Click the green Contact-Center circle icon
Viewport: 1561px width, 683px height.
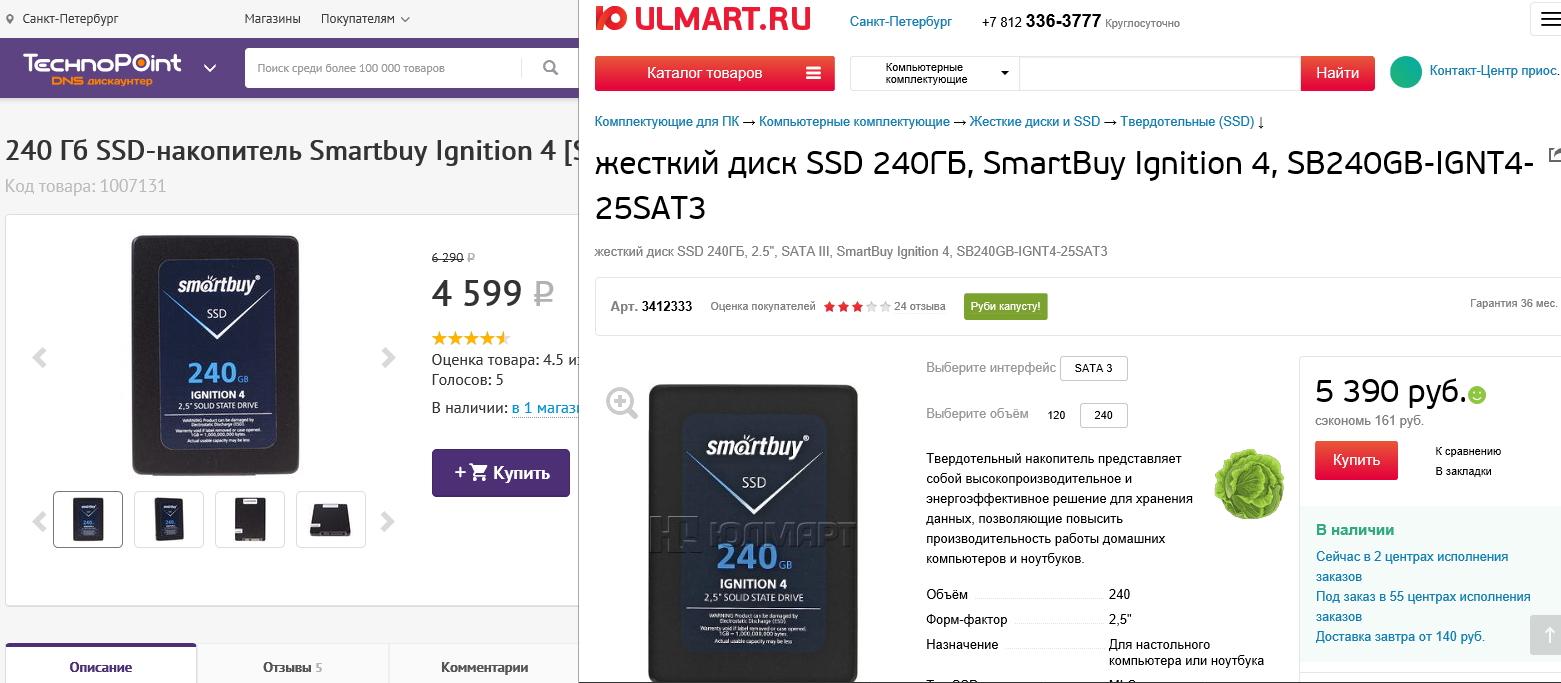click(1406, 72)
